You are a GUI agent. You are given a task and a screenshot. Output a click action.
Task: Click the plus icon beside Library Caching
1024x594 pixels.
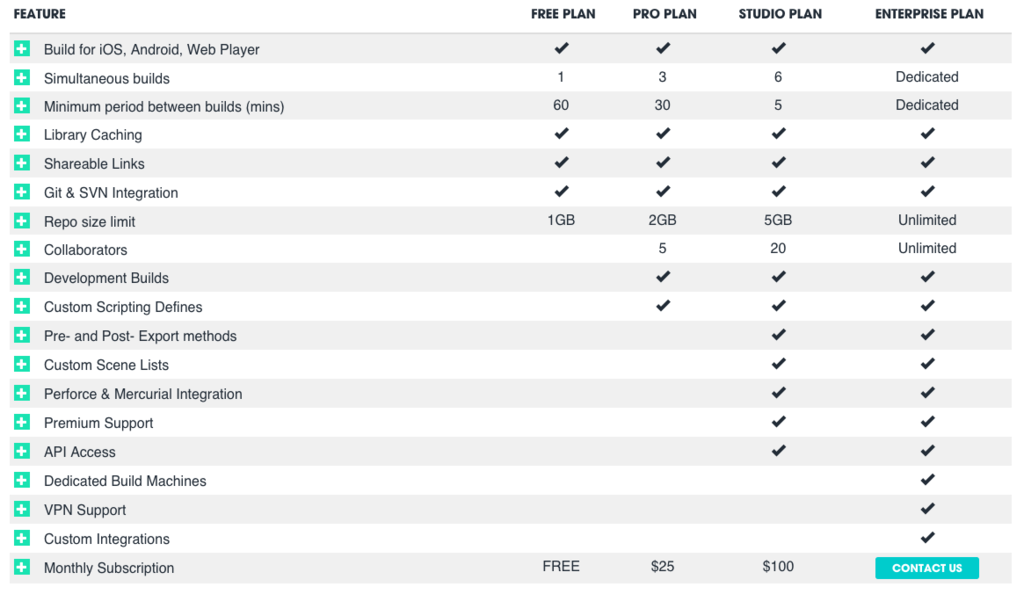point(22,134)
